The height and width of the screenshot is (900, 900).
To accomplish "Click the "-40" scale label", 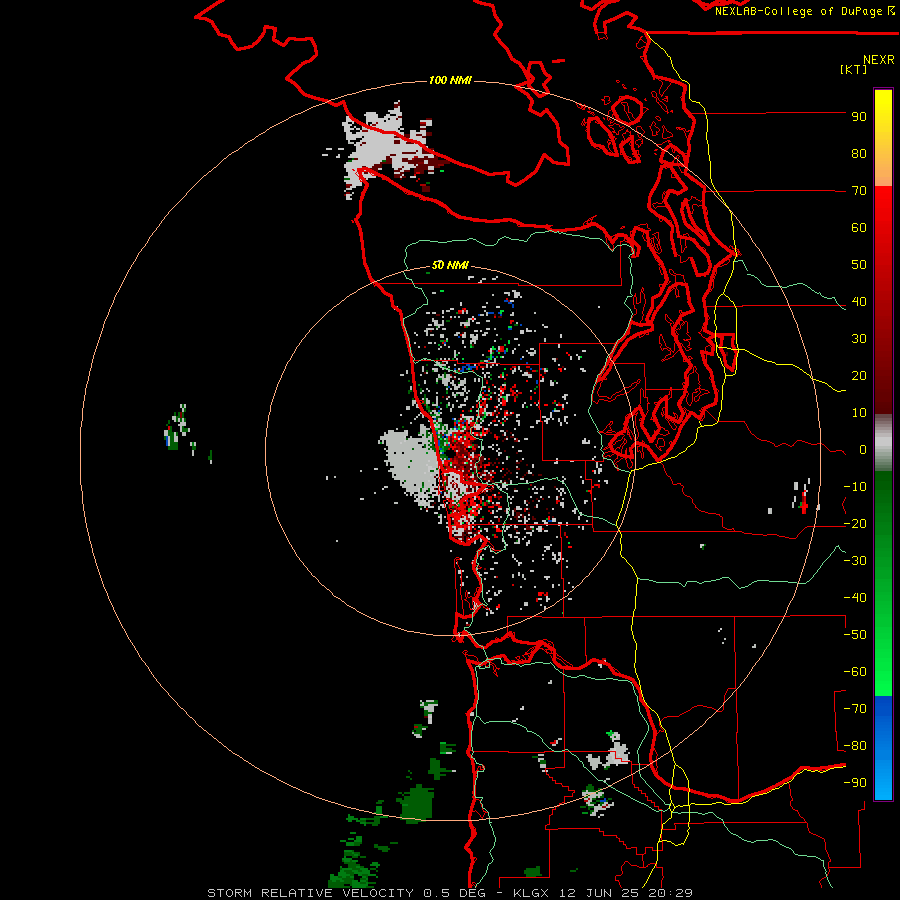I will tap(855, 598).
